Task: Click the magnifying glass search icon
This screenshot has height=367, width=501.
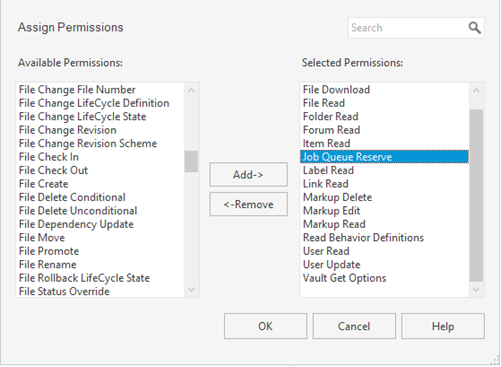Action: tap(474, 28)
